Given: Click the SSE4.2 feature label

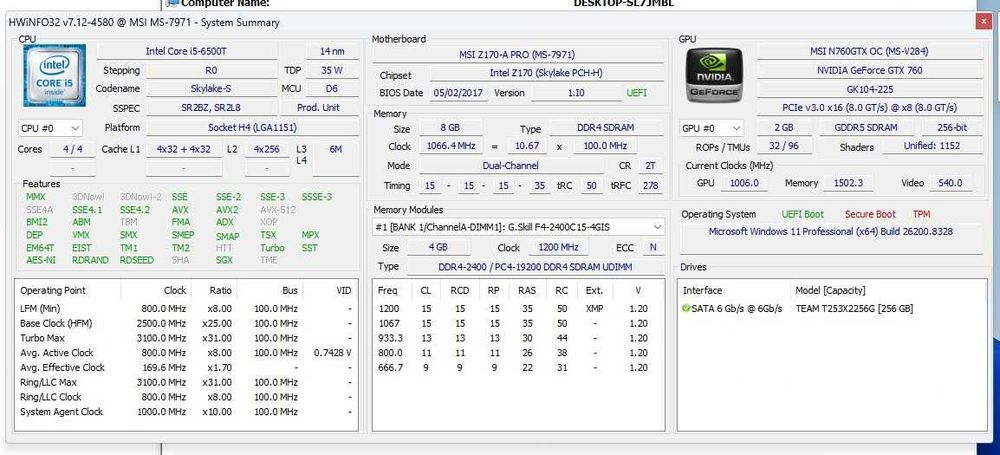Looking at the screenshot, I should pyautogui.click(x=135, y=210).
